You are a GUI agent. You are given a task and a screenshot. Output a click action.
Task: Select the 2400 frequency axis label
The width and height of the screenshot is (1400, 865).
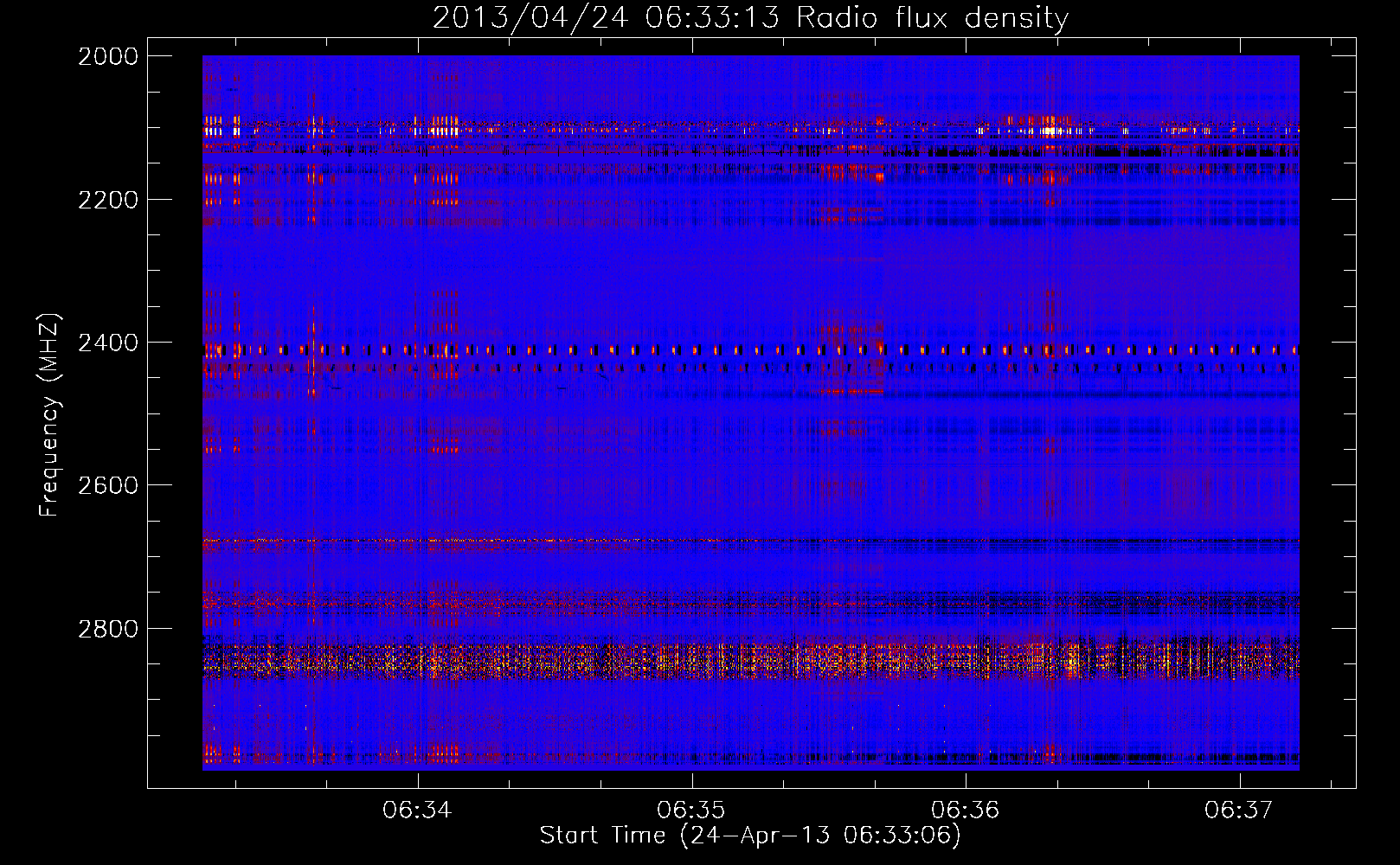tap(108, 343)
